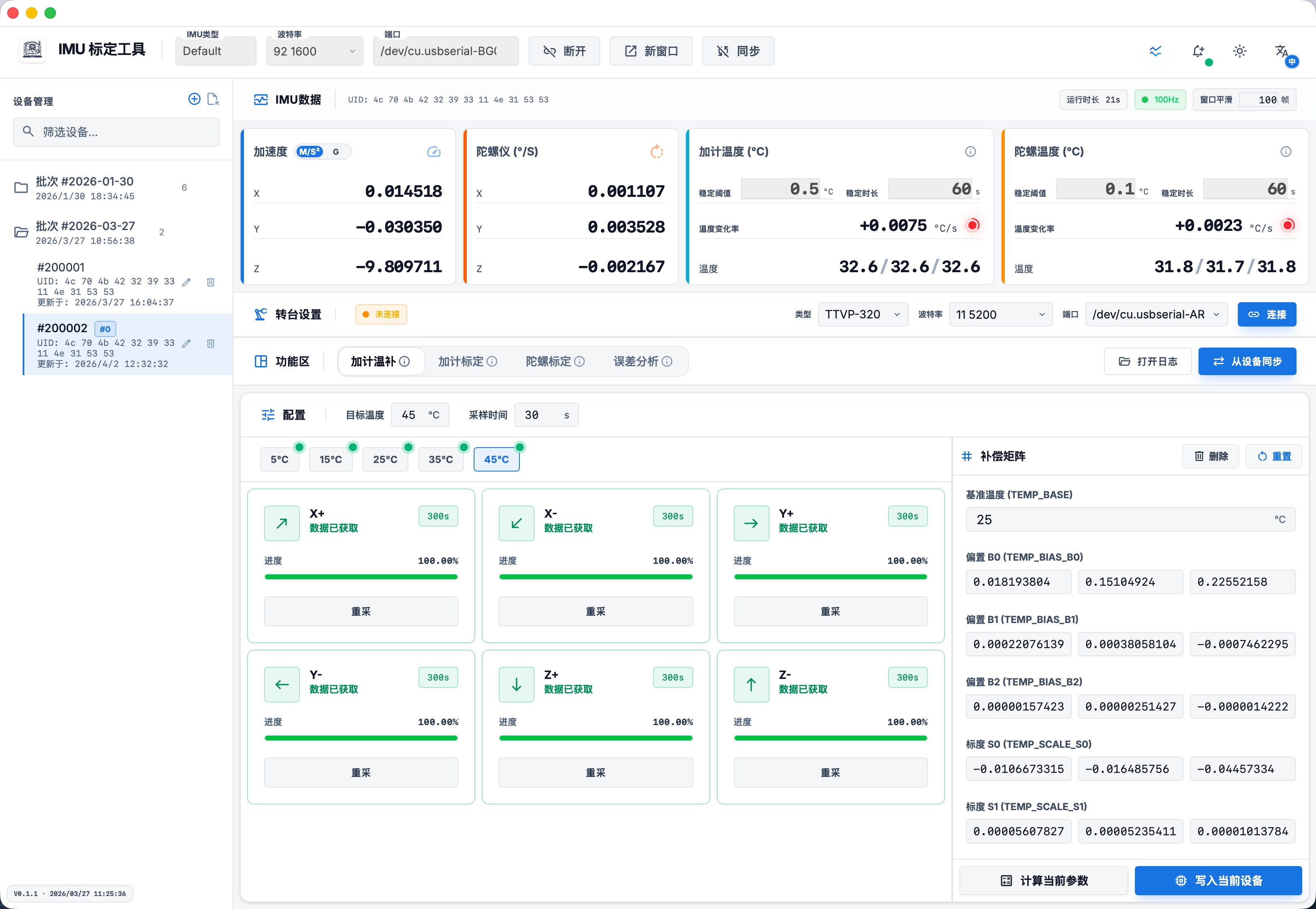Click the info icon on gyro temperature card
1316x909 pixels.
[1286, 151]
